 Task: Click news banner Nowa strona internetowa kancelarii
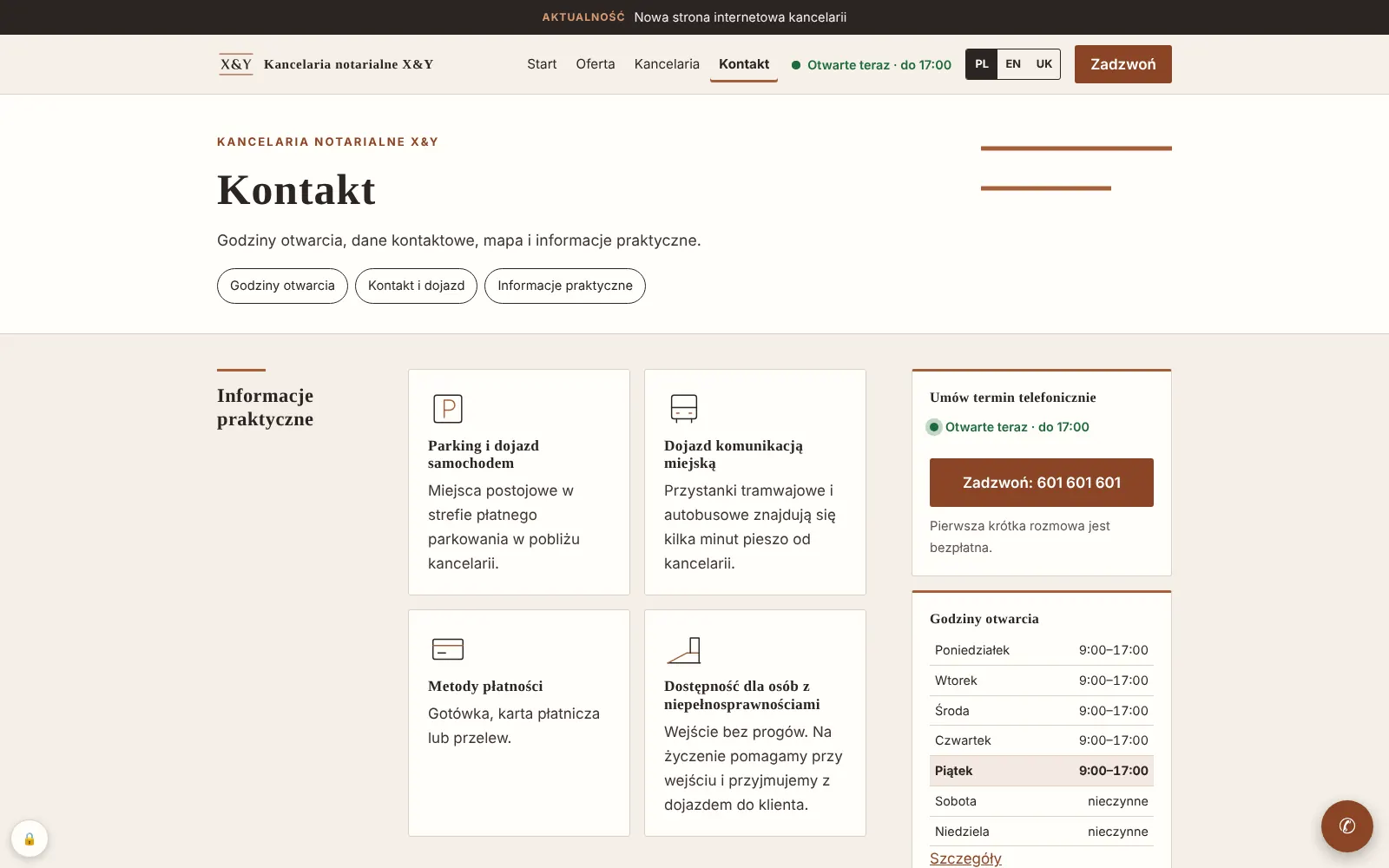(x=741, y=17)
